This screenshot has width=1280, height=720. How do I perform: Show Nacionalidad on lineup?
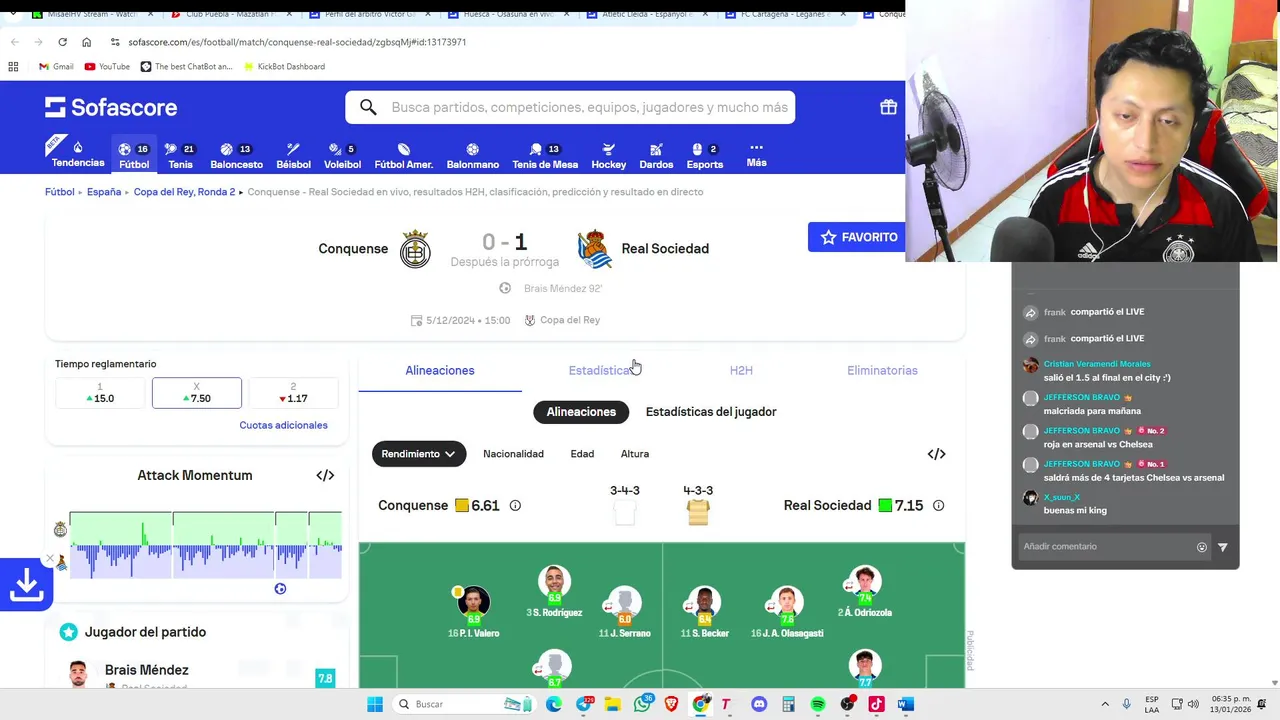tap(513, 454)
